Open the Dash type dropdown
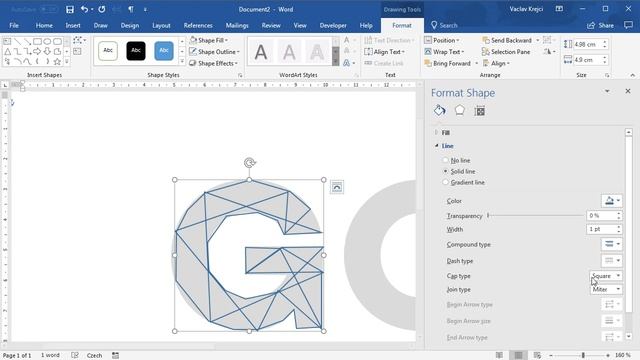Image resolution: width=640 pixels, height=360 pixels. pos(611,260)
